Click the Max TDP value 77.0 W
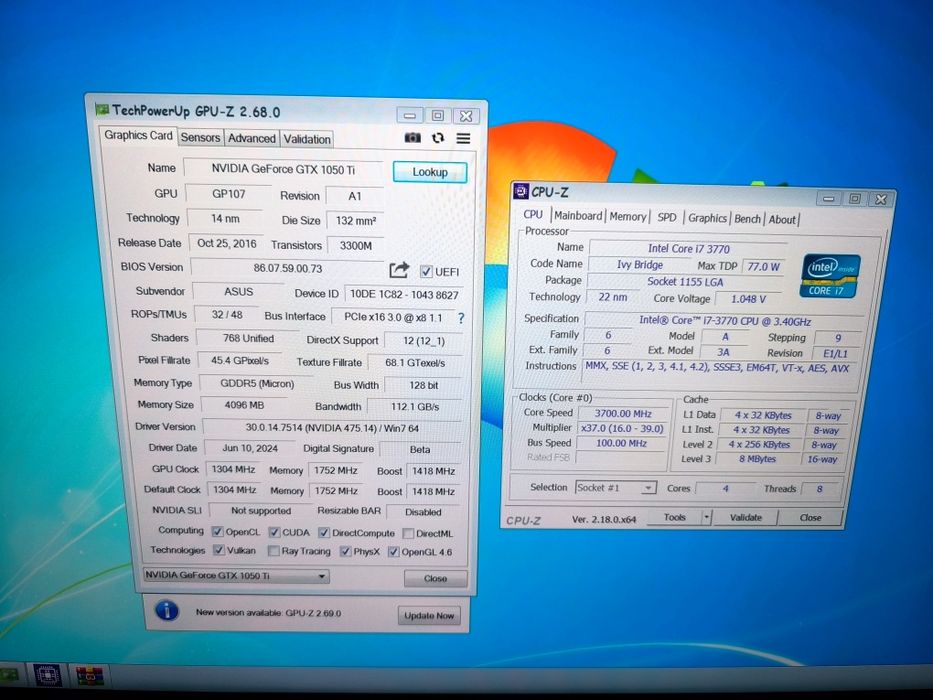 (x=763, y=267)
